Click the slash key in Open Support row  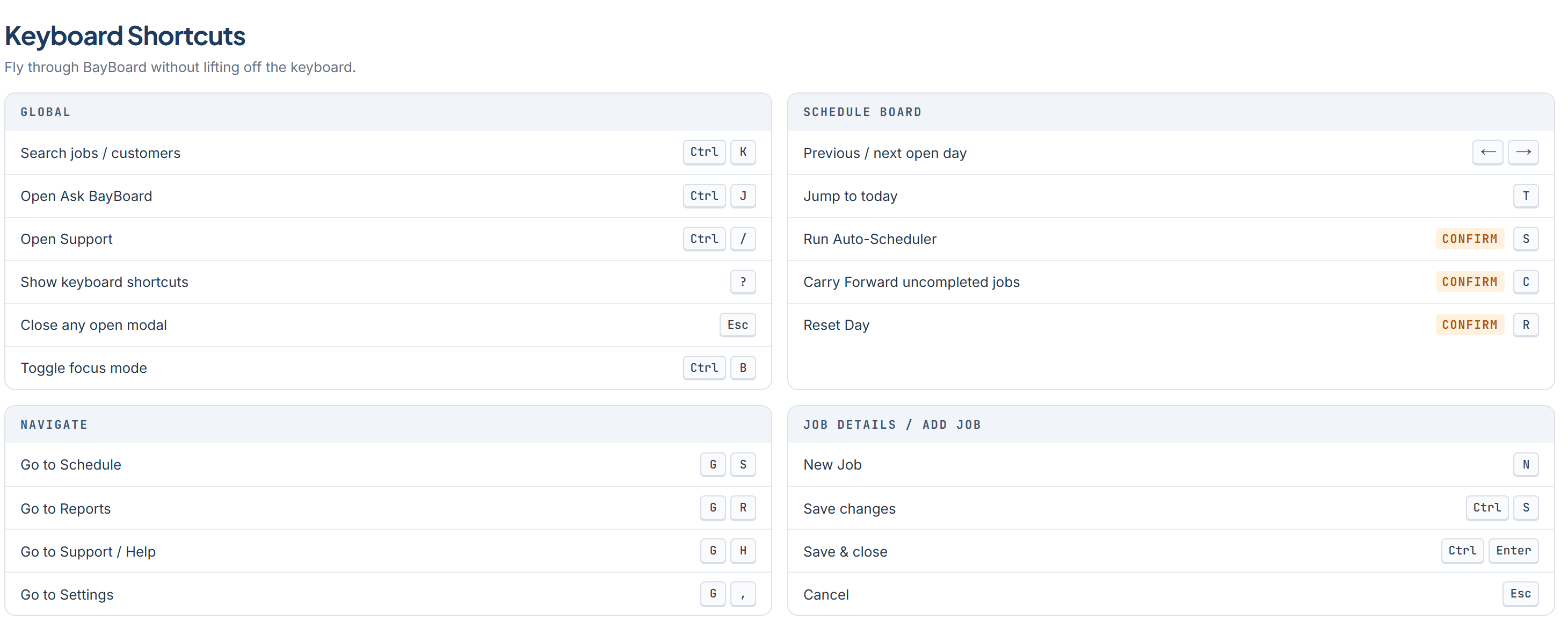[743, 239]
